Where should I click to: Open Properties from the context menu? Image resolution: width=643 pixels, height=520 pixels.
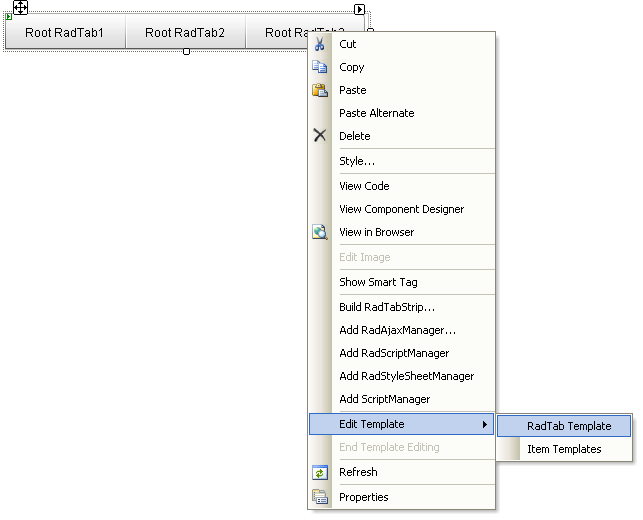401,497
